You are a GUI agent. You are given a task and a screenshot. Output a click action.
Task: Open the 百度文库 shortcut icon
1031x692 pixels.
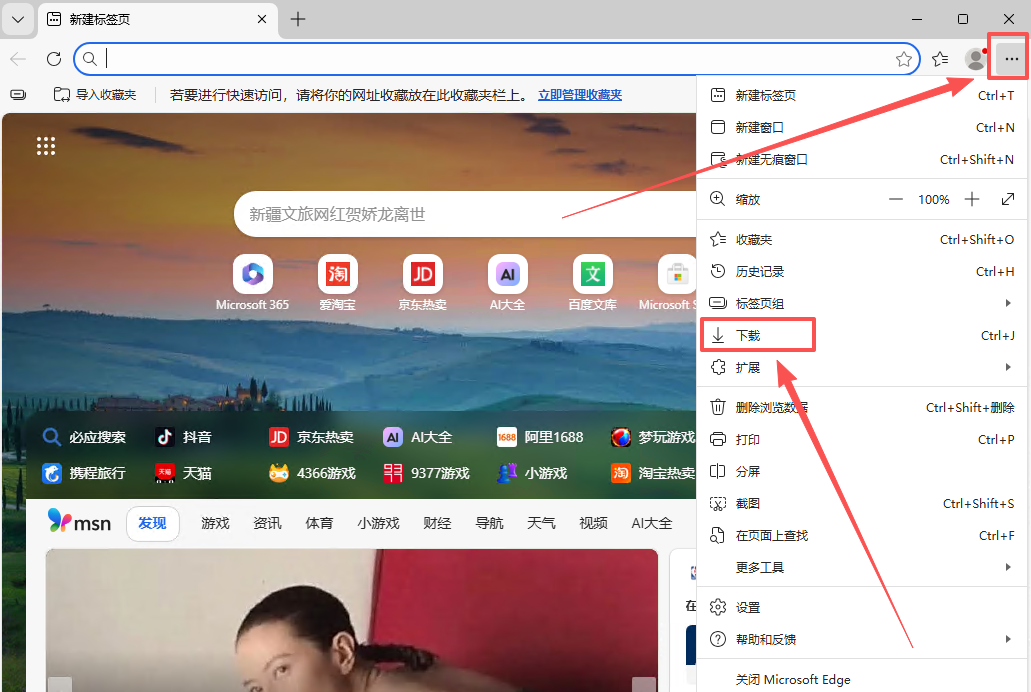point(592,274)
